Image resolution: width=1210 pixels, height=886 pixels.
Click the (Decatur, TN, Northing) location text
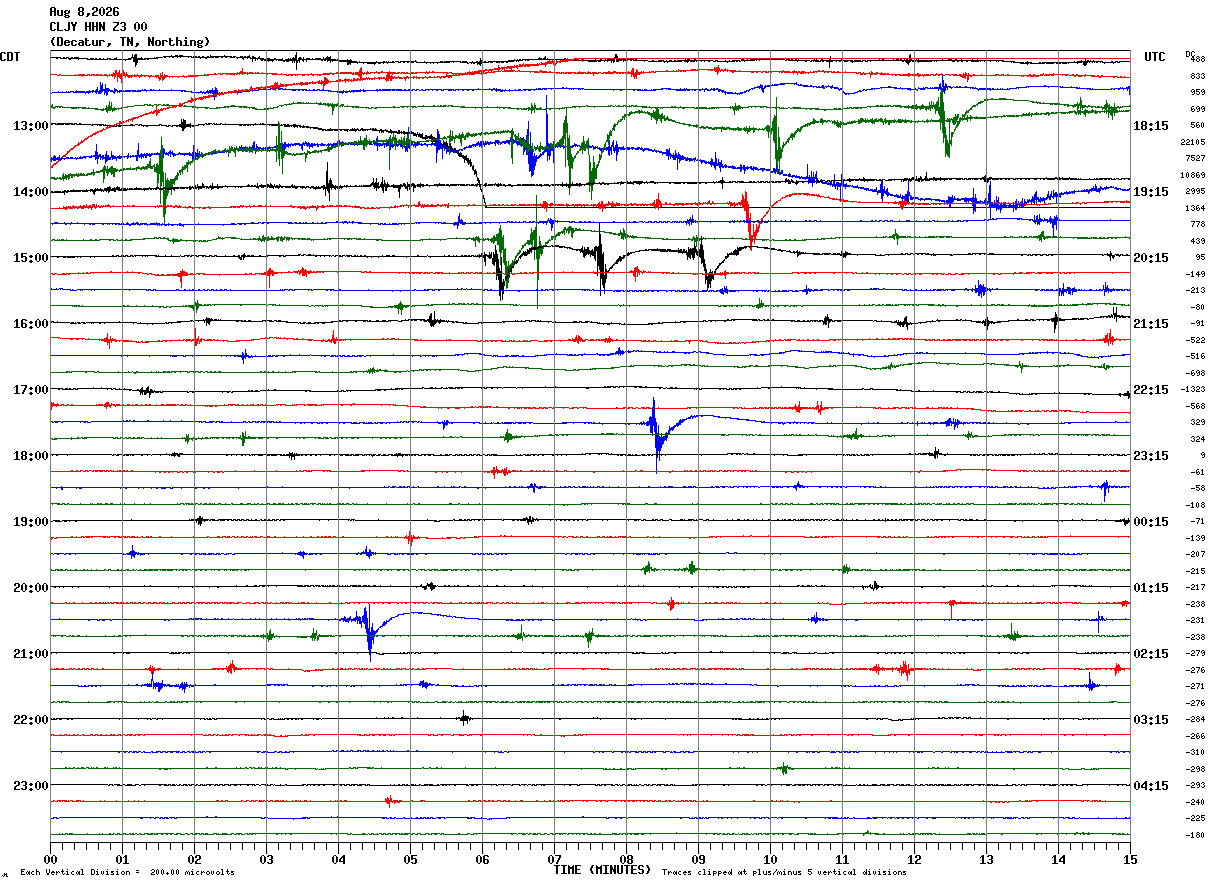click(130, 42)
